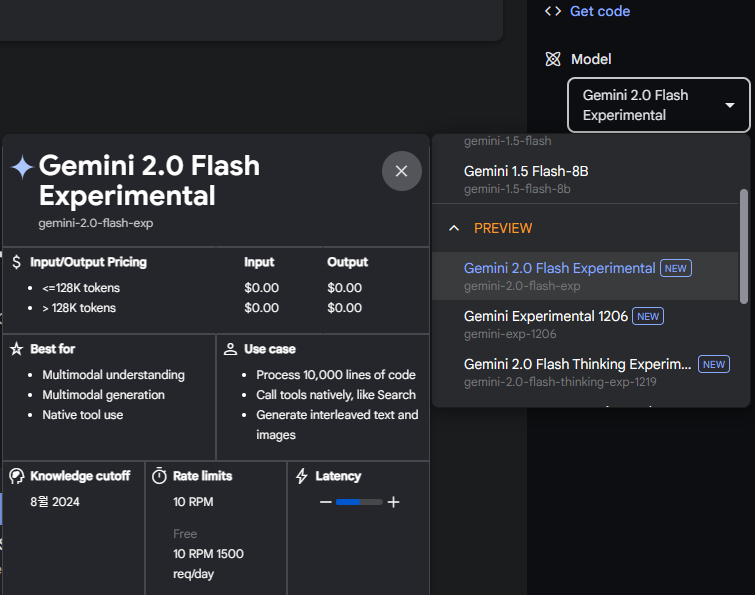Click the NEW badge on Flash Thinking row
This screenshot has height=595, width=755.
coord(714,364)
